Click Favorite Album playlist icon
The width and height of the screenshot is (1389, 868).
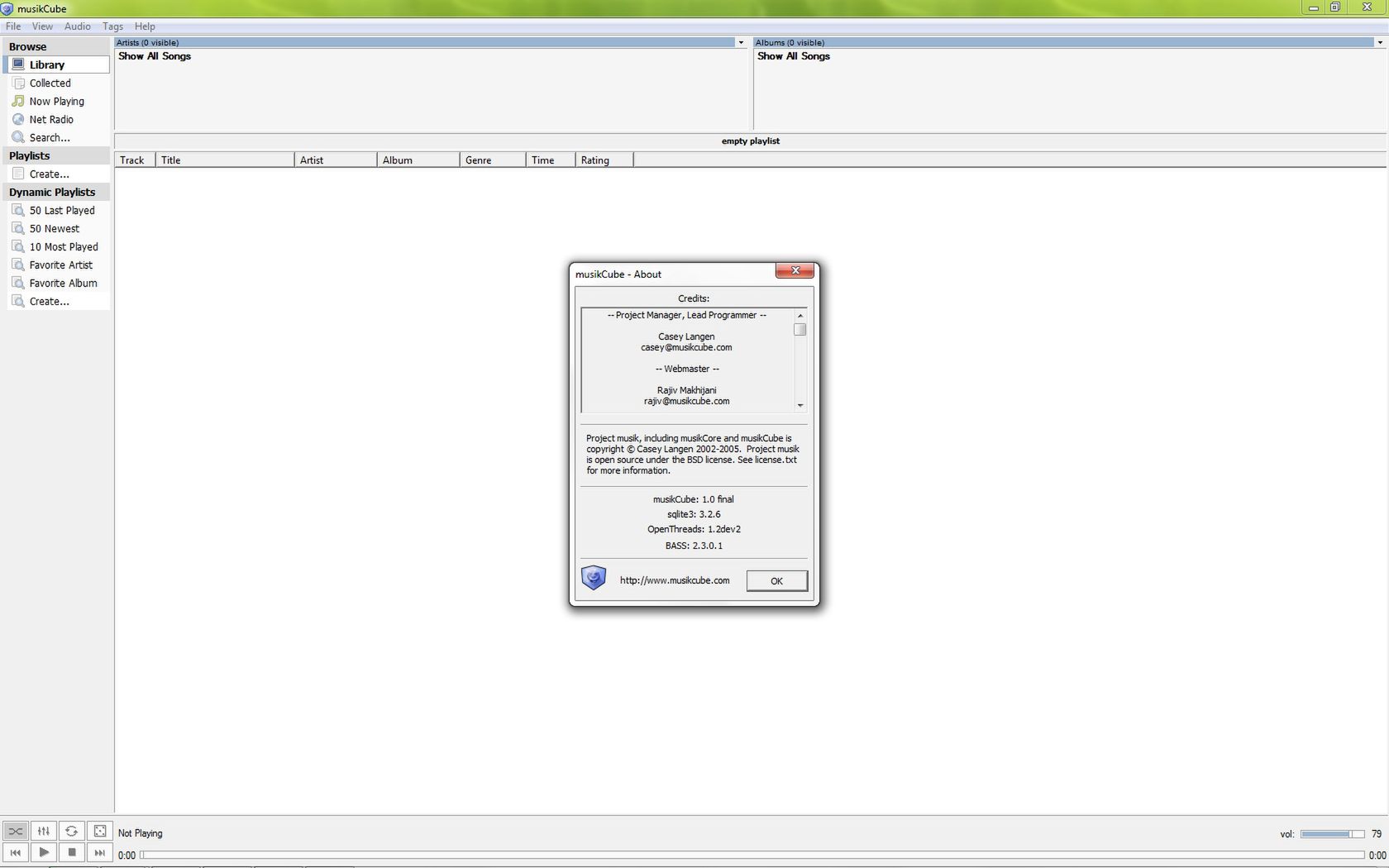pyautogui.click(x=18, y=283)
